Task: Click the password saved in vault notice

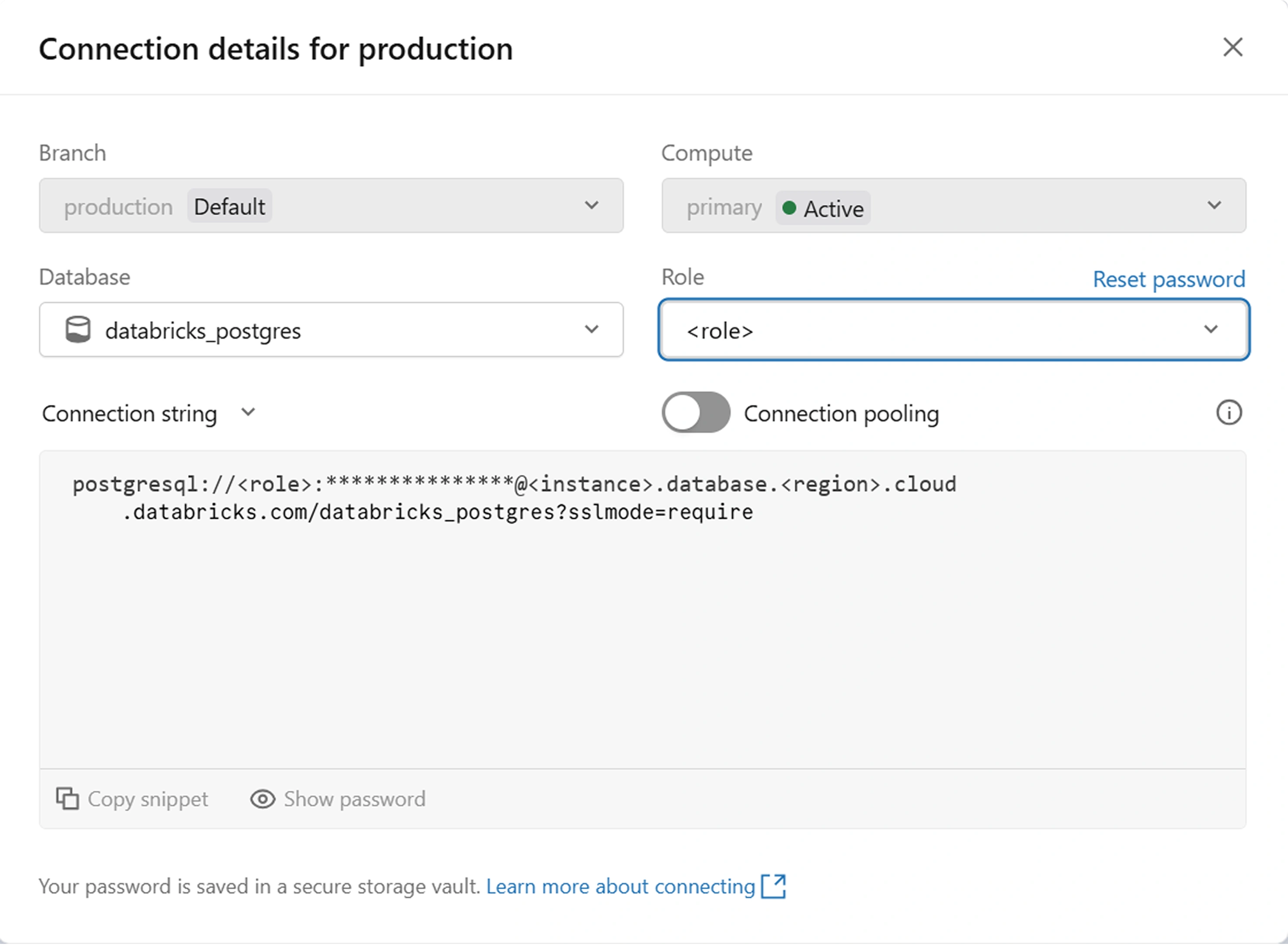Action: tap(259, 887)
